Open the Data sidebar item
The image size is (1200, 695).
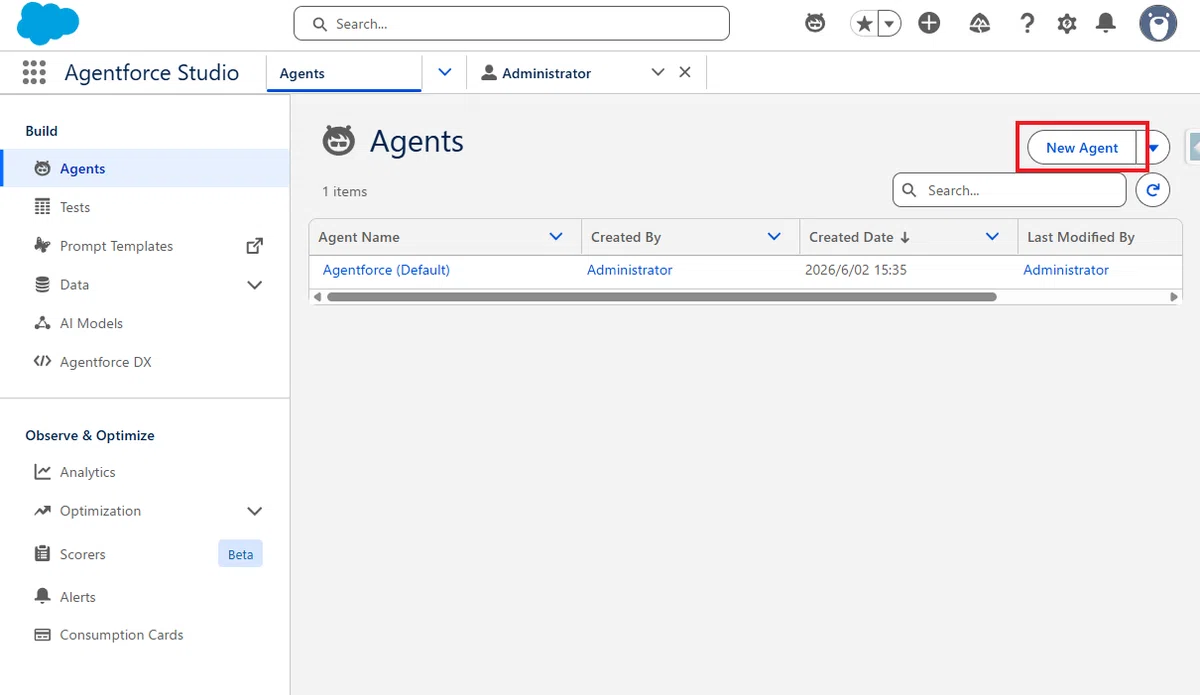pyautogui.click(x=74, y=285)
